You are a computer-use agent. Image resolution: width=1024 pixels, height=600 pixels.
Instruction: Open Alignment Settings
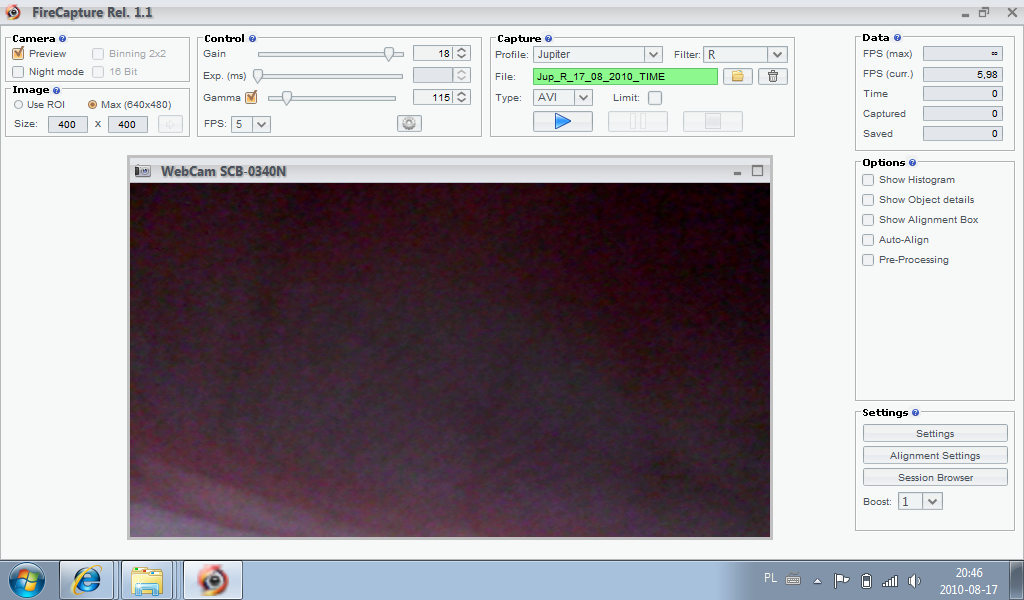(x=935, y=456)
